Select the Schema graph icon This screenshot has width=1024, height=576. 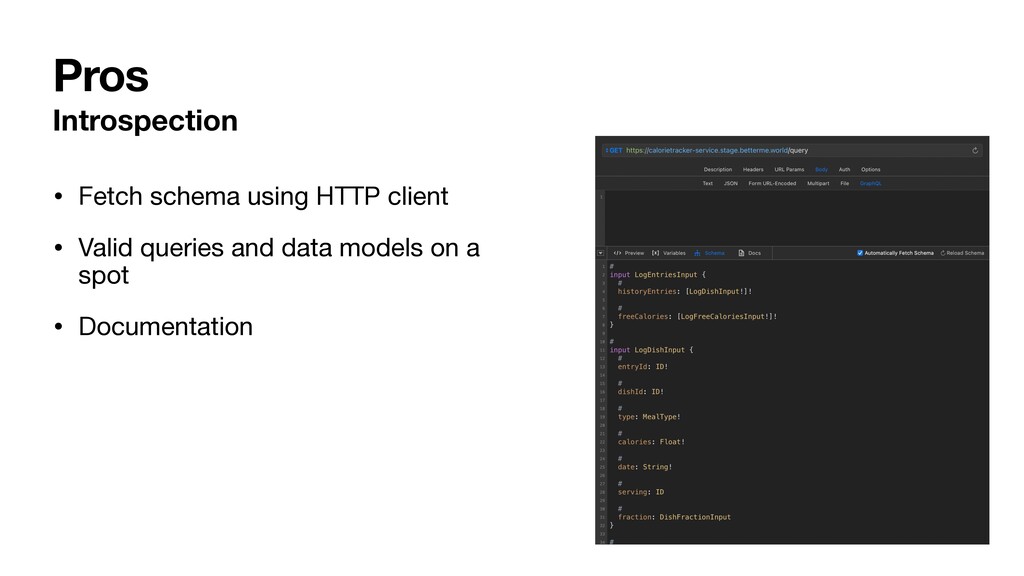697,253
